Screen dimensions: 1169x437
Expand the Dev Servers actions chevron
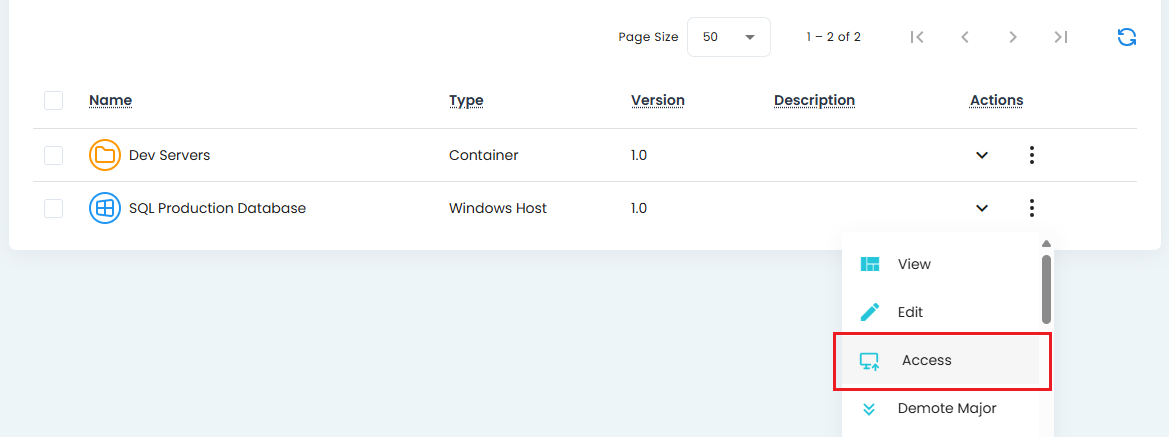pos(982,155)
